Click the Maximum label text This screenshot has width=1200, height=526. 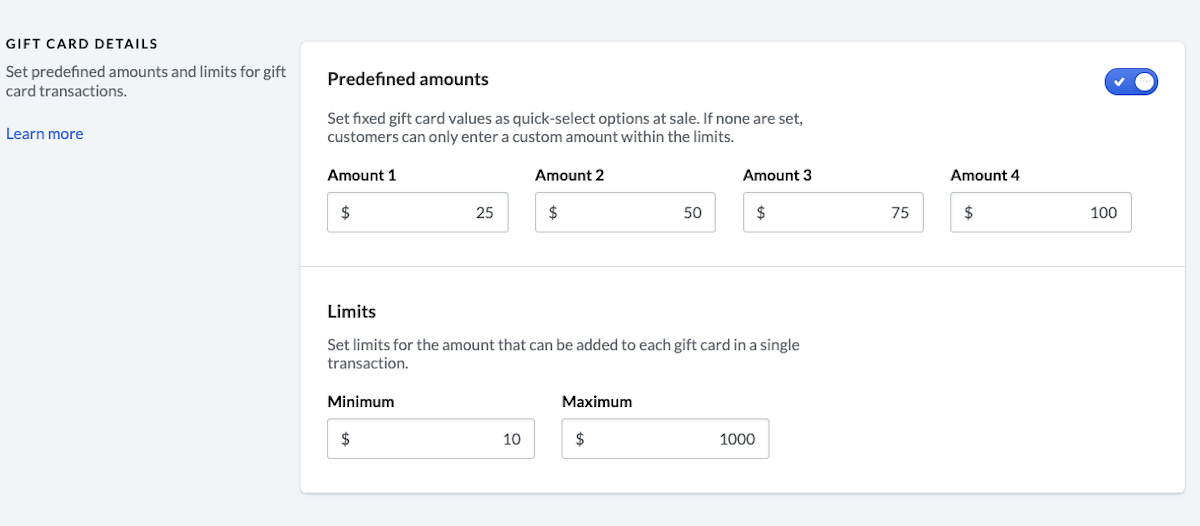[x=597, y=401]
